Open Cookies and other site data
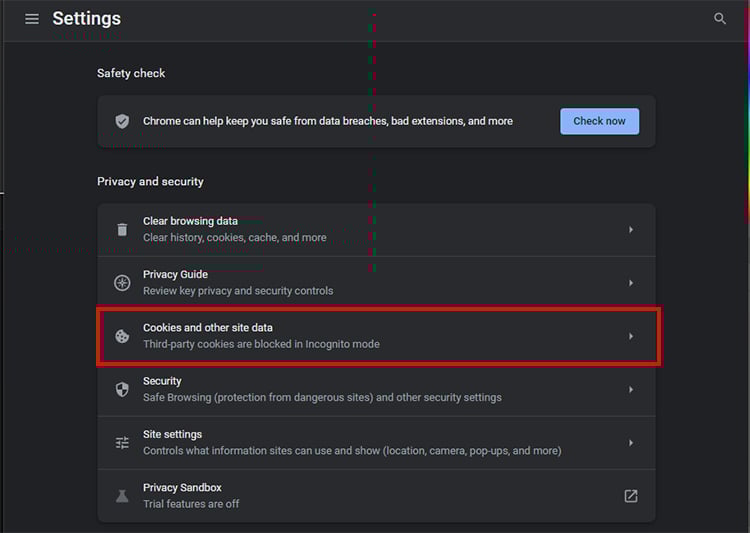Screen dimensions: 750x533 376,336
